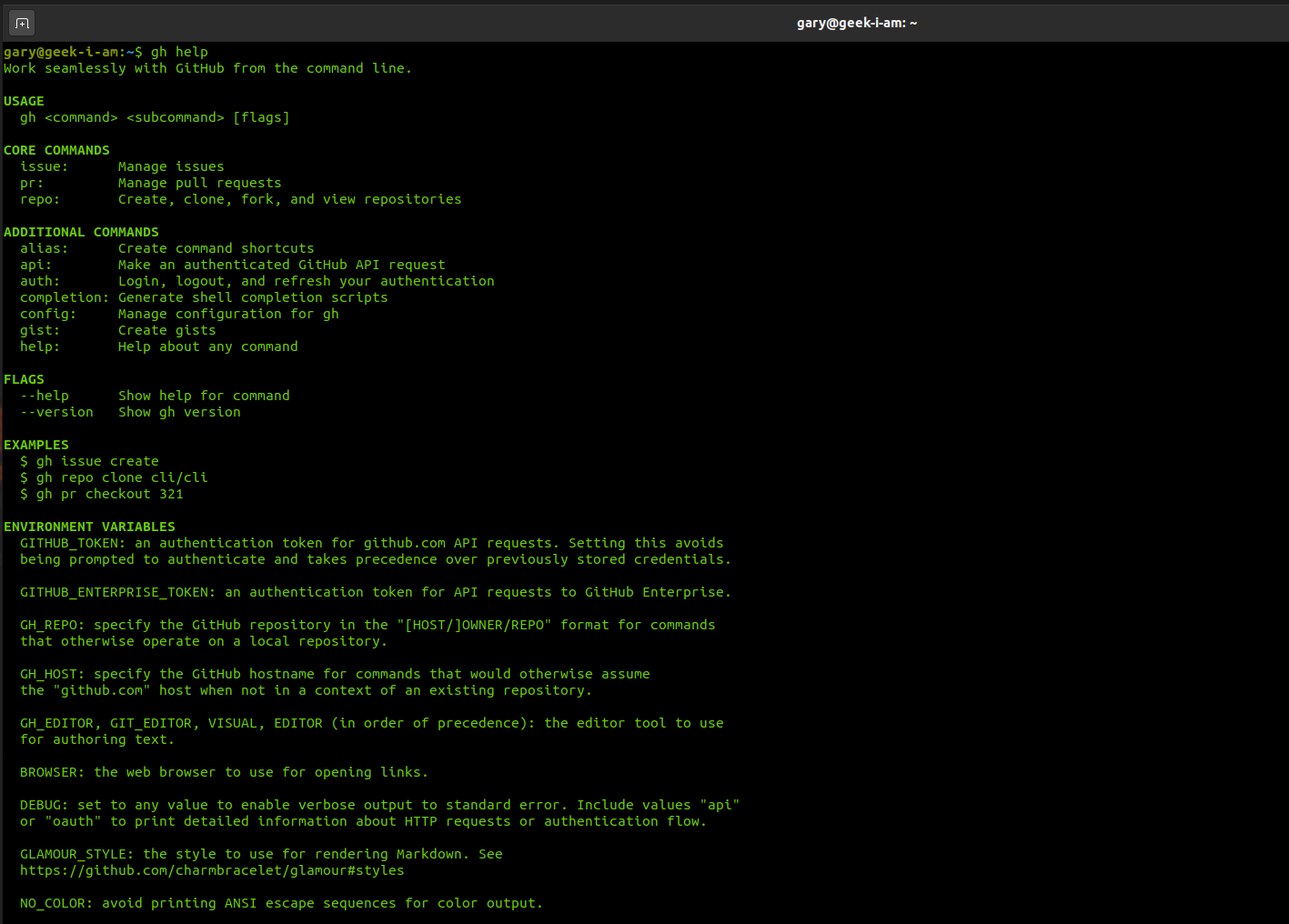
Task: Click the 'Create command shortcuts' description
Action: click(217, 248)
